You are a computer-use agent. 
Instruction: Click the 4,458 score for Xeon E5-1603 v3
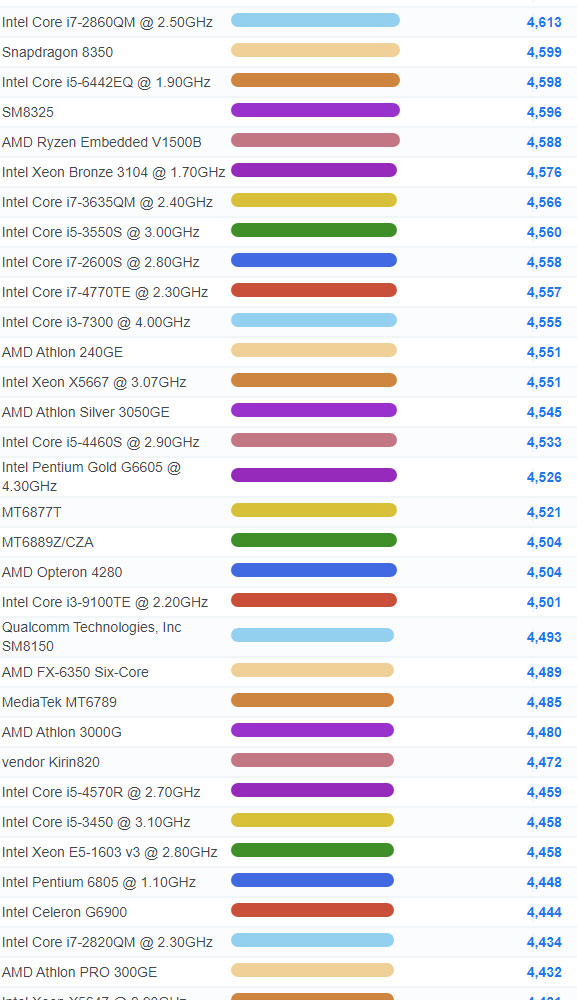click(x=544, y=852)
